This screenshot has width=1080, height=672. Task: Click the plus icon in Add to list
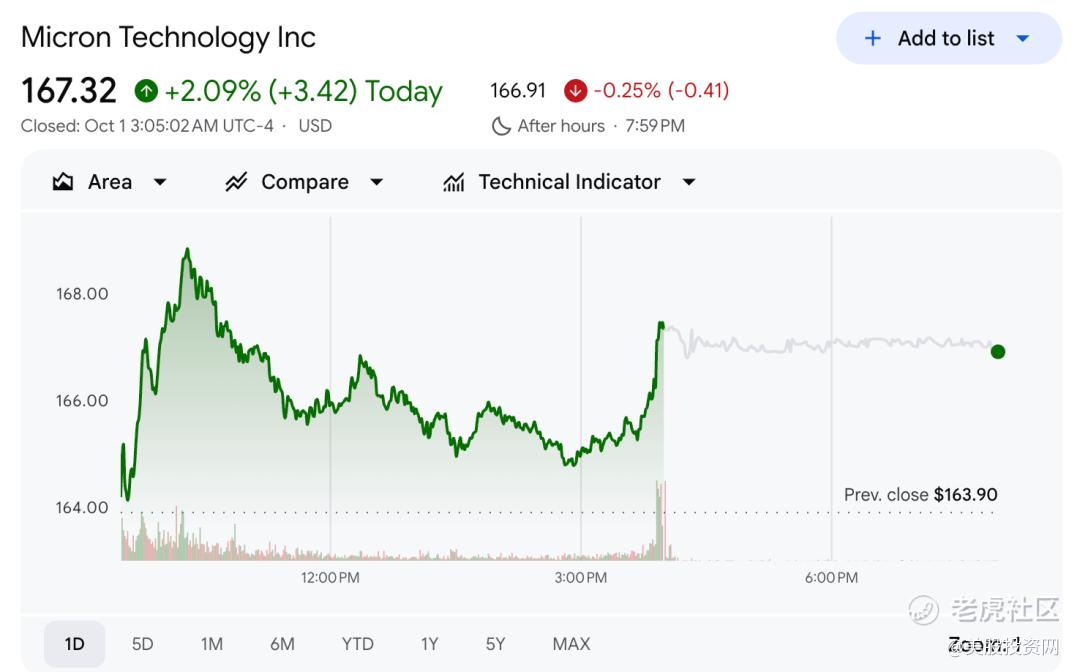872,39
